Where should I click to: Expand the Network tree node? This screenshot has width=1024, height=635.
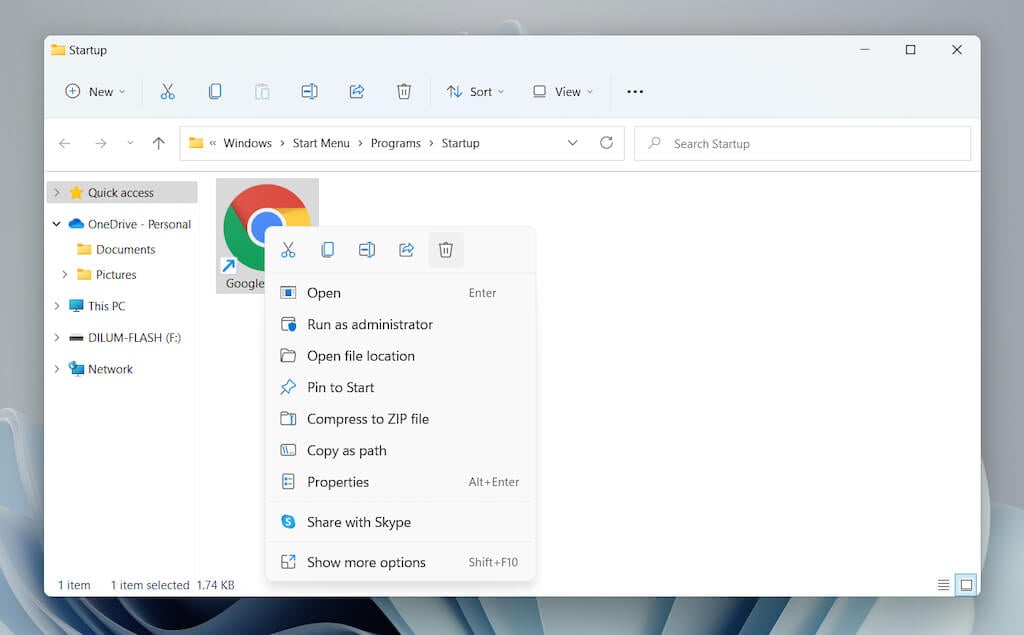point(57,369)
